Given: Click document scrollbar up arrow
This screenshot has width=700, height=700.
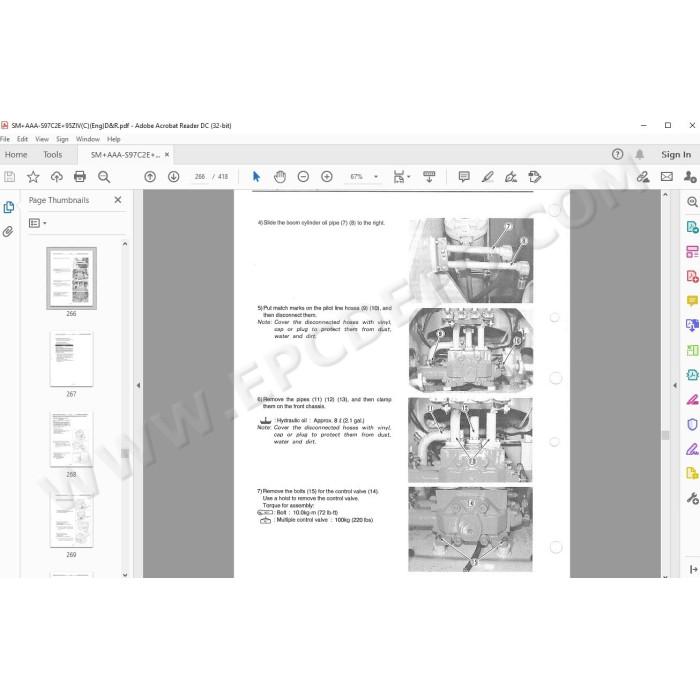Looking at the screenshot, I should coord(665,195).
